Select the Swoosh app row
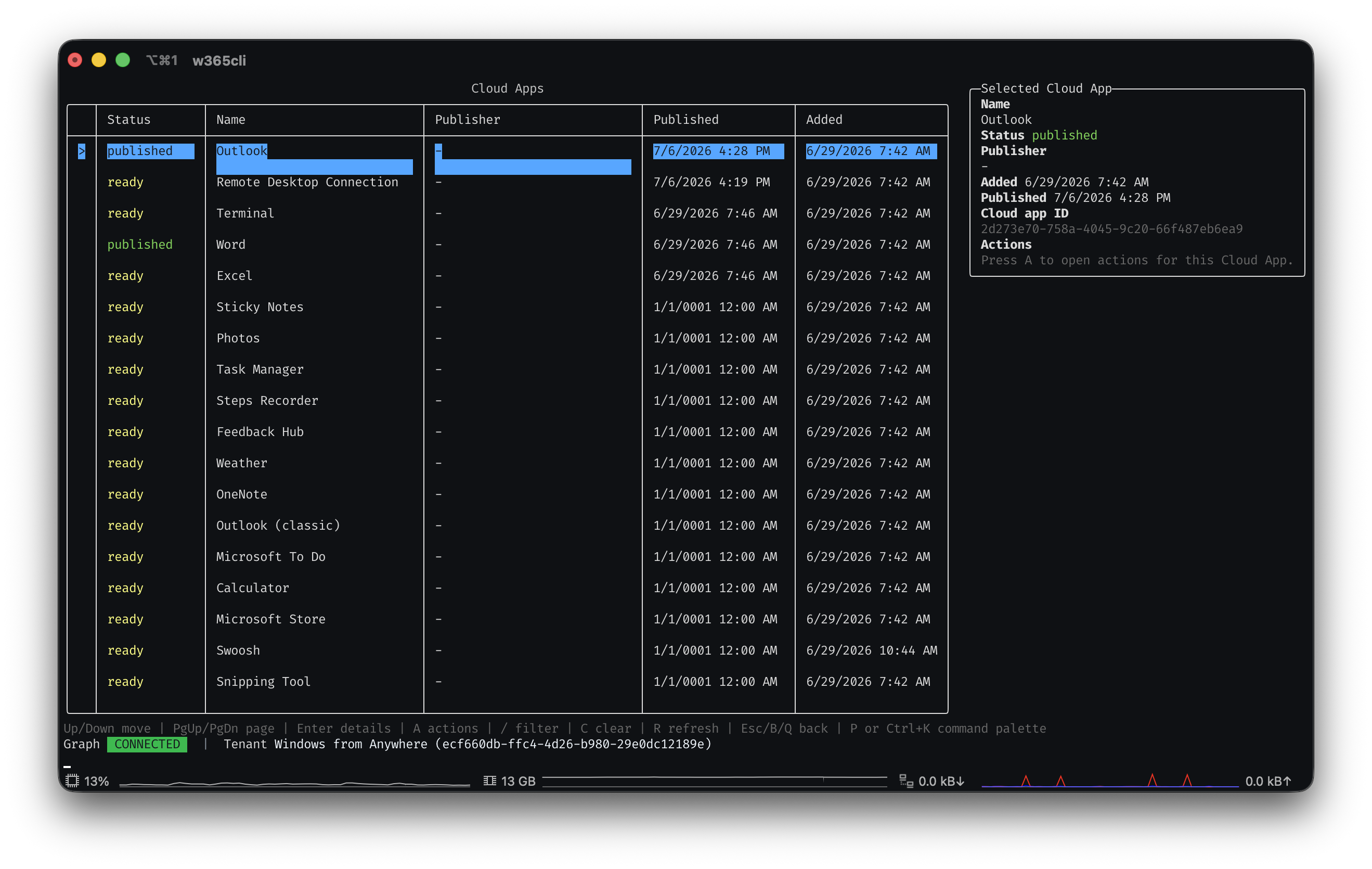The image size is (1372, 869). 507,650
